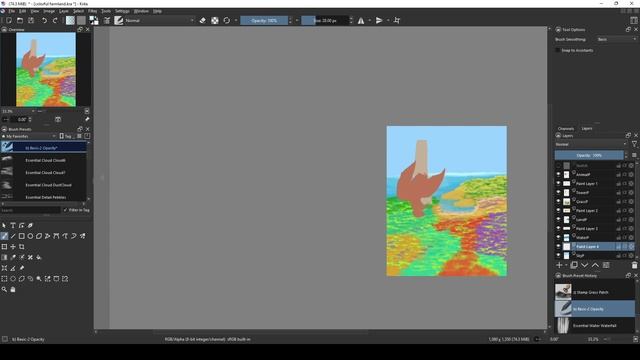640x360 pixels.
Task: Open the File menu
Action: click(x=12, y=11)
